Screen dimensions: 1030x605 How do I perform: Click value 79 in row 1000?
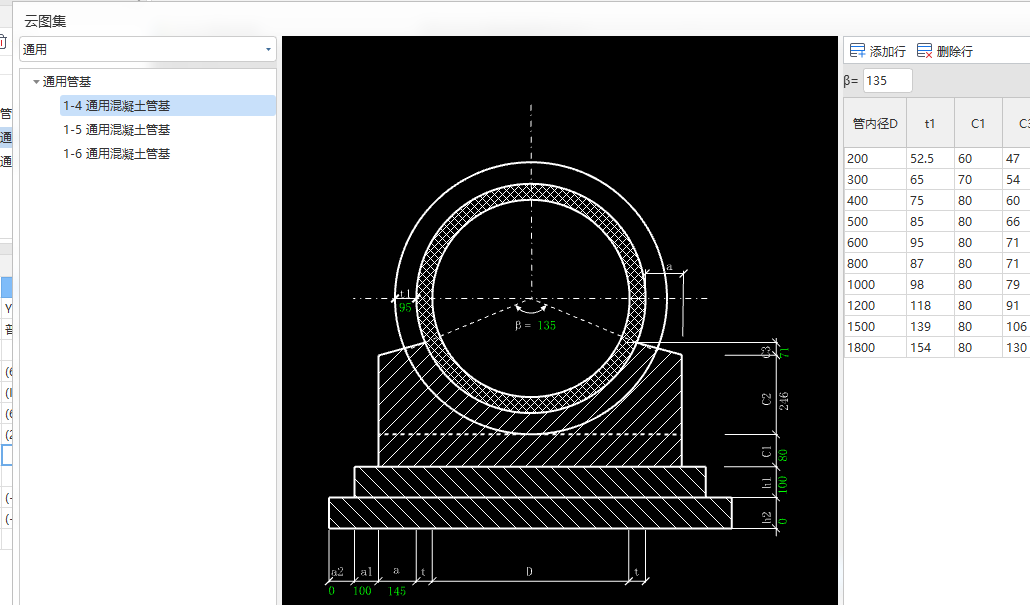tap(1016, 284)
